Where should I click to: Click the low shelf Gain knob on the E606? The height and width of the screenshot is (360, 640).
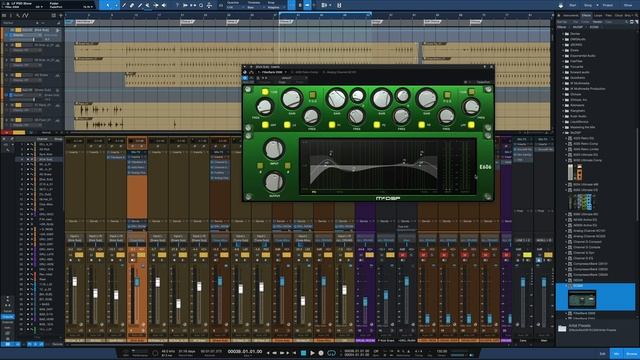(292, 99)
